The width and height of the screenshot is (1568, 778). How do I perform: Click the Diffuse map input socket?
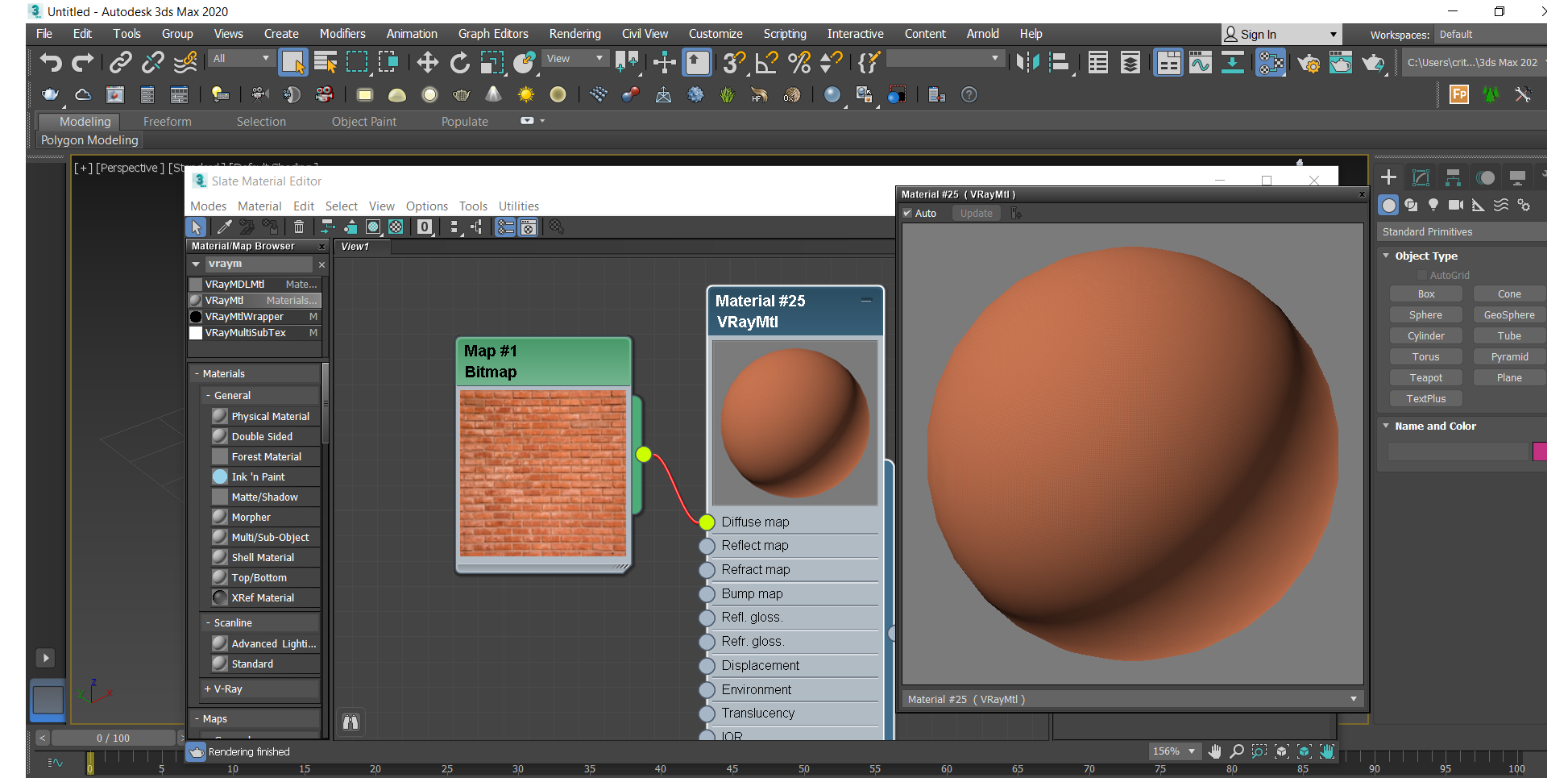point(707,522)
